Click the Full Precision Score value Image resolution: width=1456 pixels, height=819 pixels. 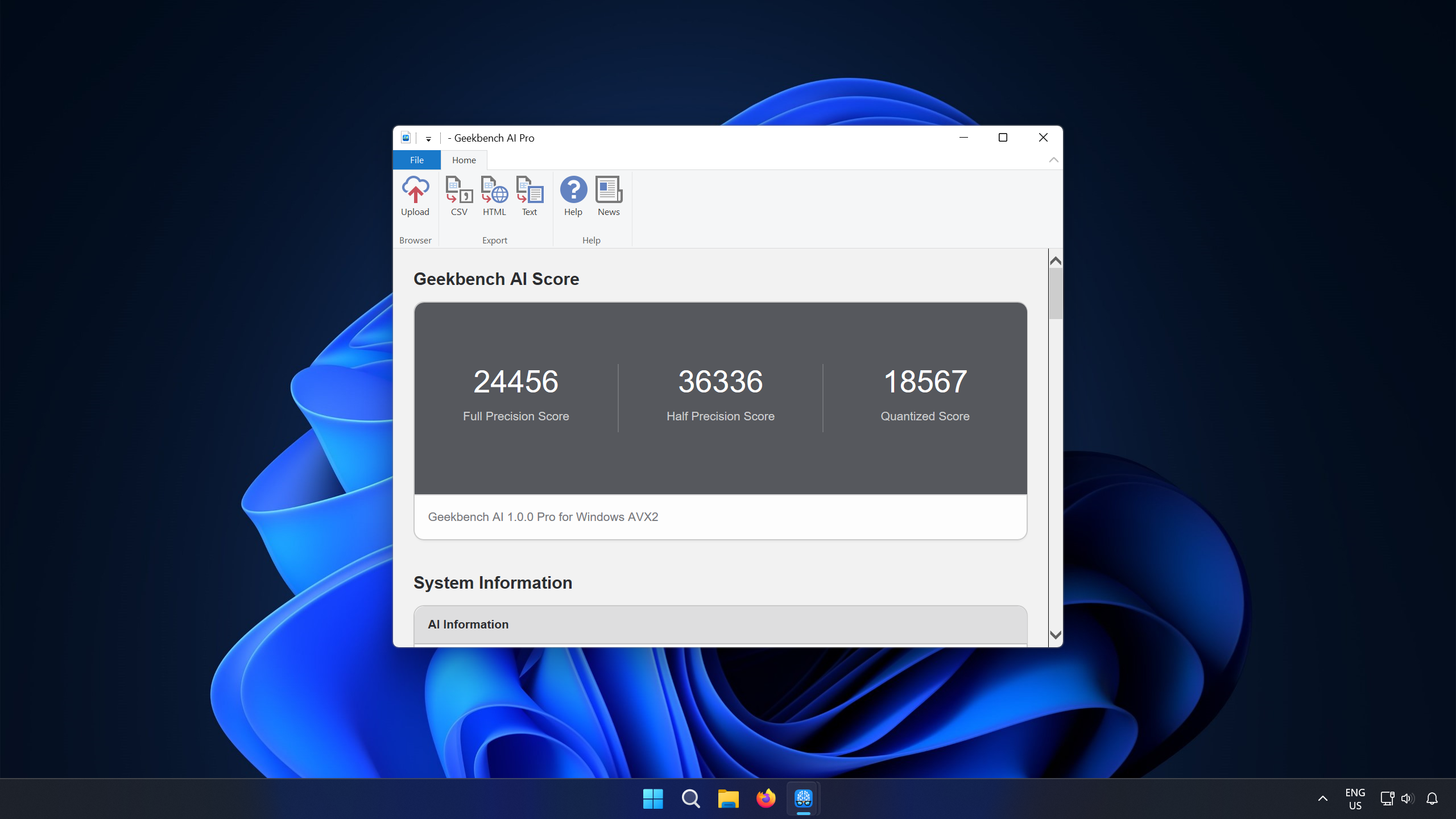(515, 381)
